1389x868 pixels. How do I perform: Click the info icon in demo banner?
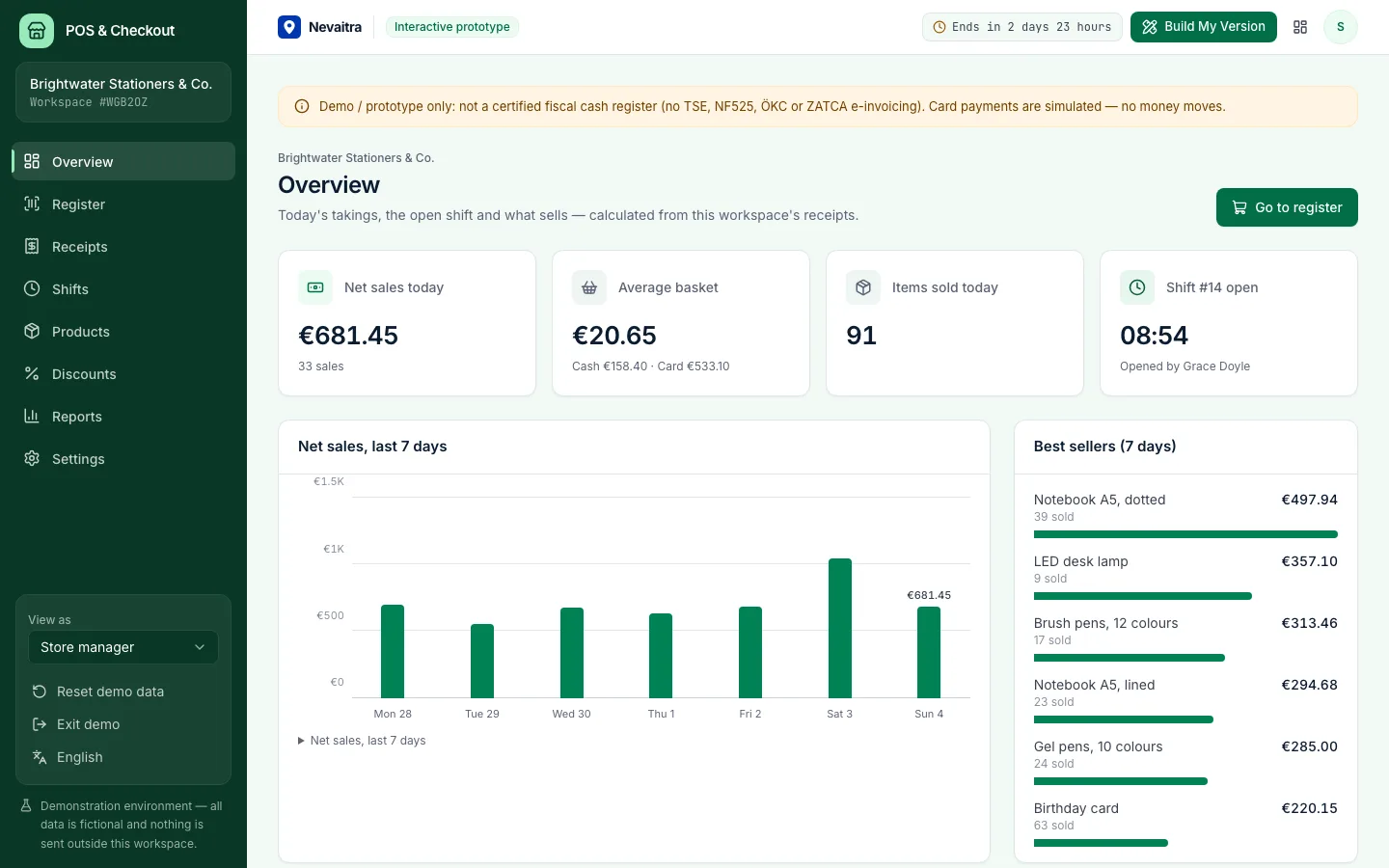click(302, 106)
